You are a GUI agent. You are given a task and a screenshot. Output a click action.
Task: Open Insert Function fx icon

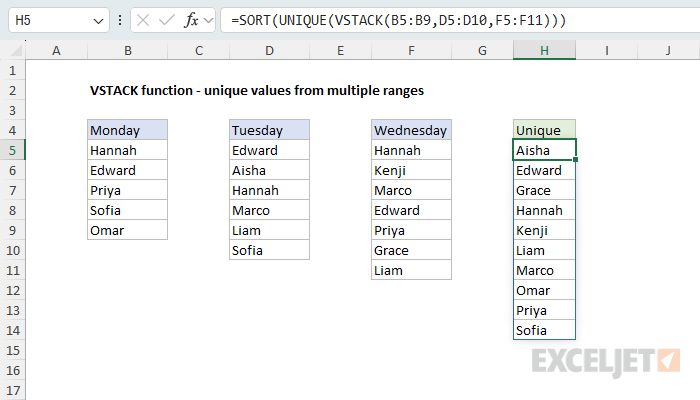point(191,21)
